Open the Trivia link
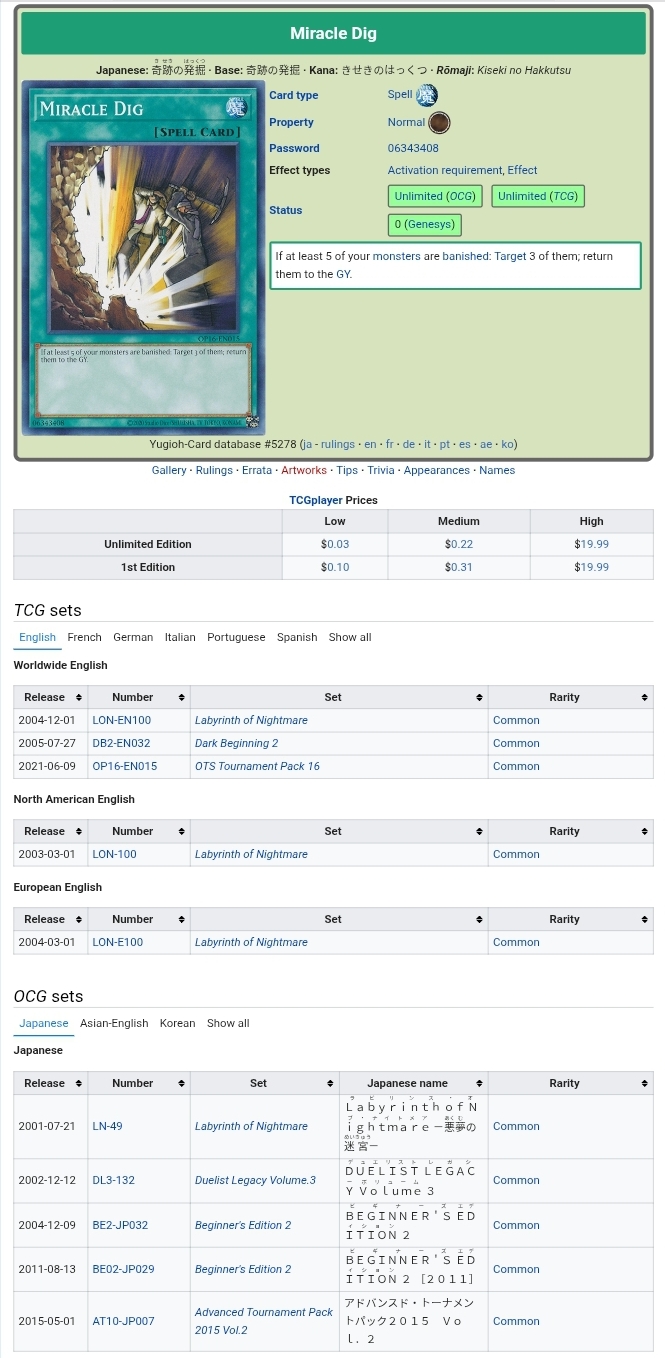The width and height of the screenshot is (665, 1358). [x=381, y=470]
